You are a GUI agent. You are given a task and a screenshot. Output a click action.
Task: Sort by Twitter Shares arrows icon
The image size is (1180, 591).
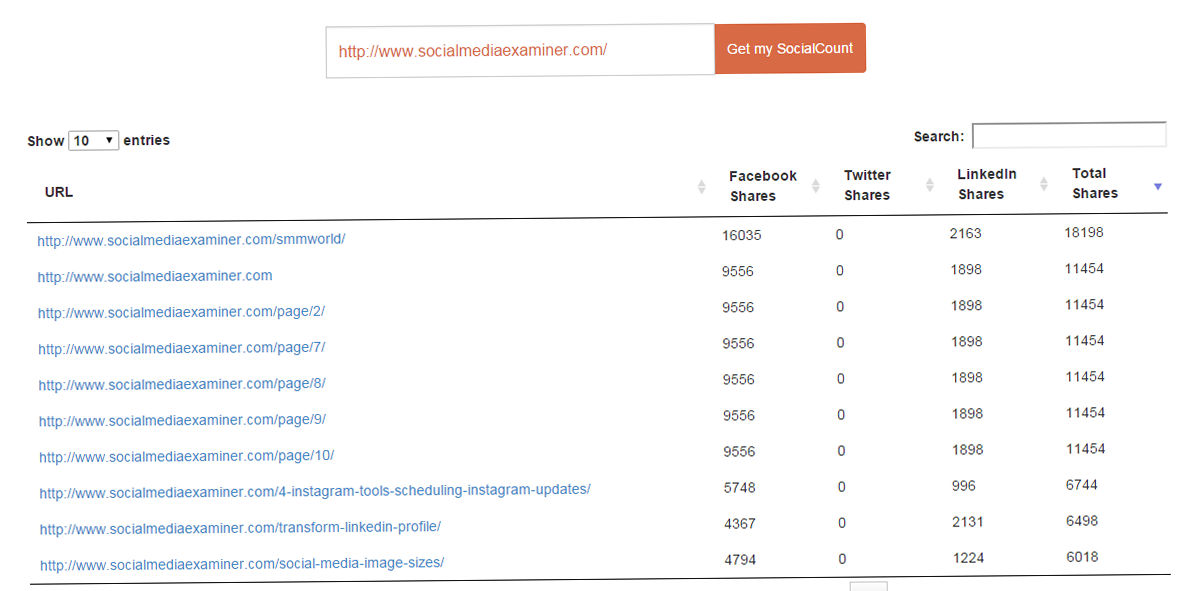click(x=930, y=185)
